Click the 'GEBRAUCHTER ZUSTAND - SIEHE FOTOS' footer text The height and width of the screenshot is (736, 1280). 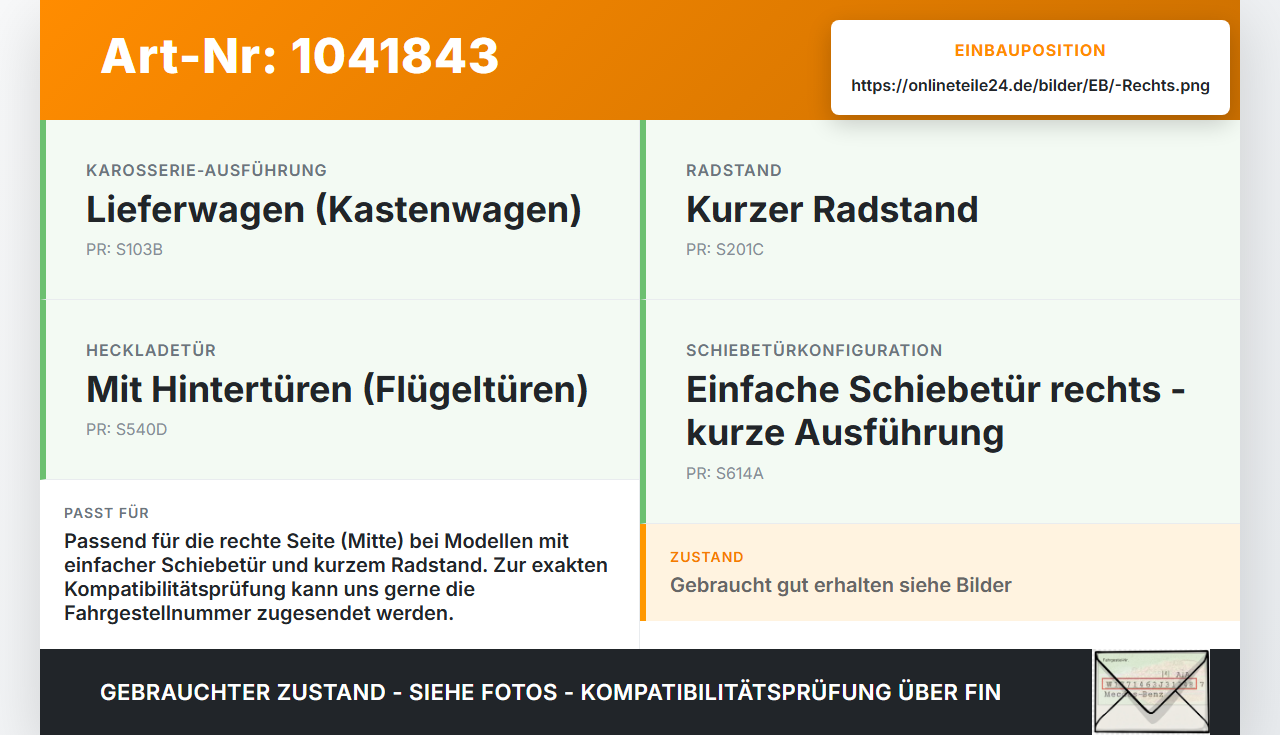[x=550, y=692]
